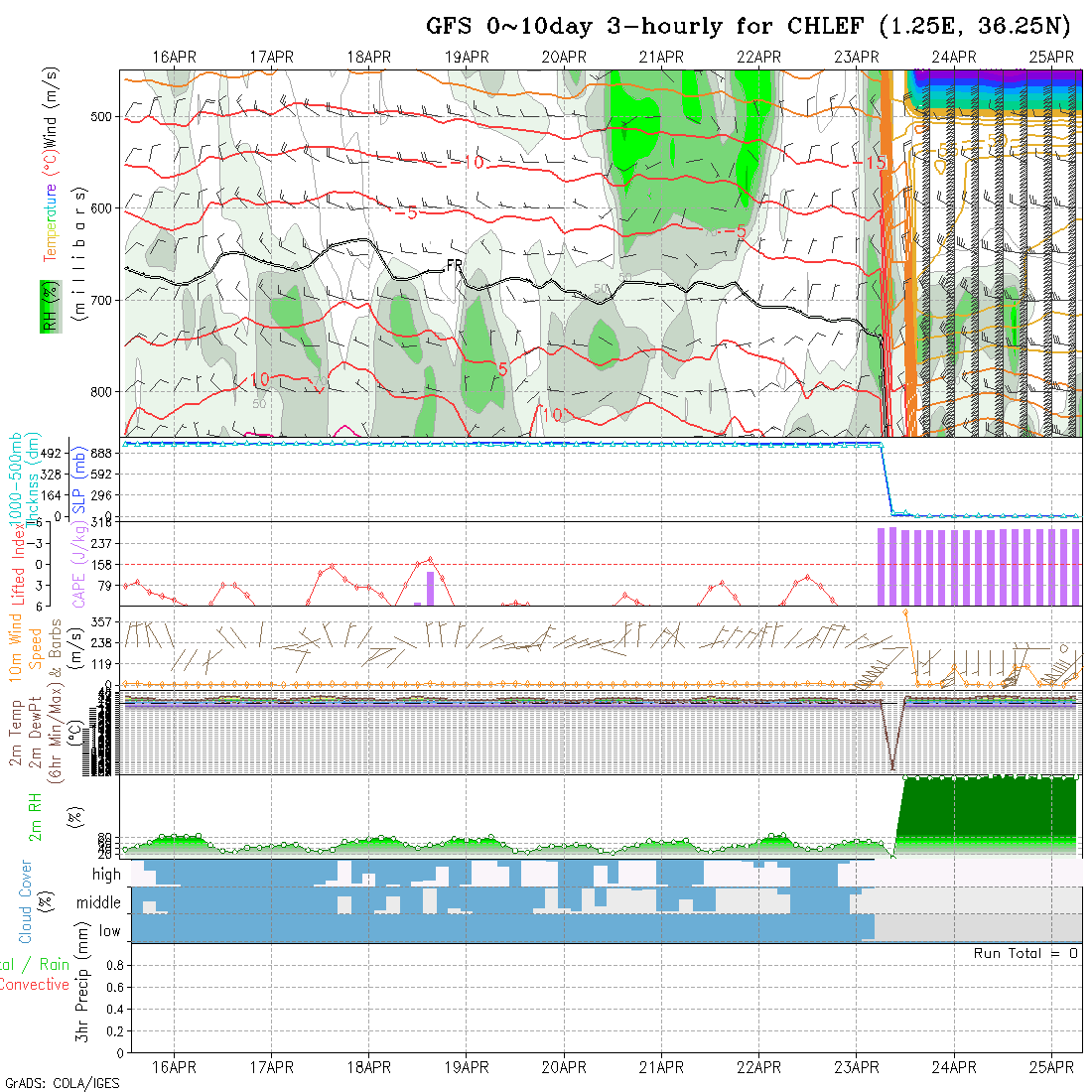This screenshot has height=1092, width=1092.
Task: Click the 119 wind speed axis value
Action: click(x=101, y=664)
